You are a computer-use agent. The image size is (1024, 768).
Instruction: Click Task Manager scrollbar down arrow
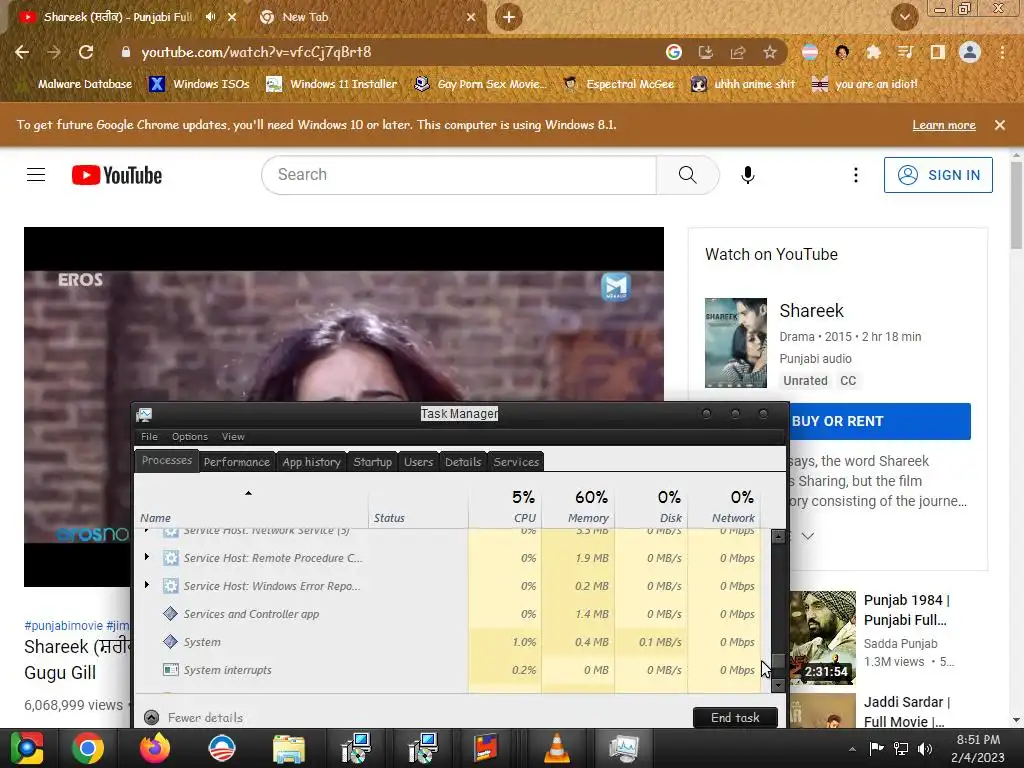(x=778, y=685)
